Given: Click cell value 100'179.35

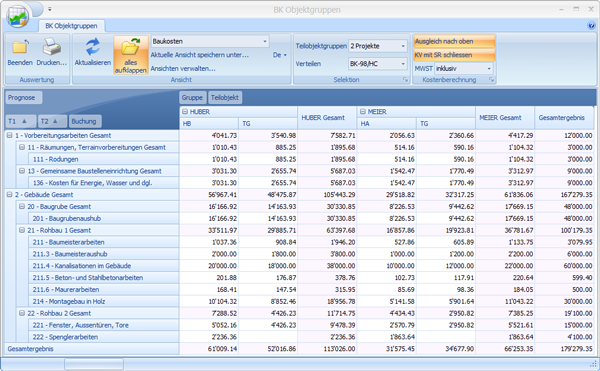Looking at the screenshot, I should coord(564,230).
